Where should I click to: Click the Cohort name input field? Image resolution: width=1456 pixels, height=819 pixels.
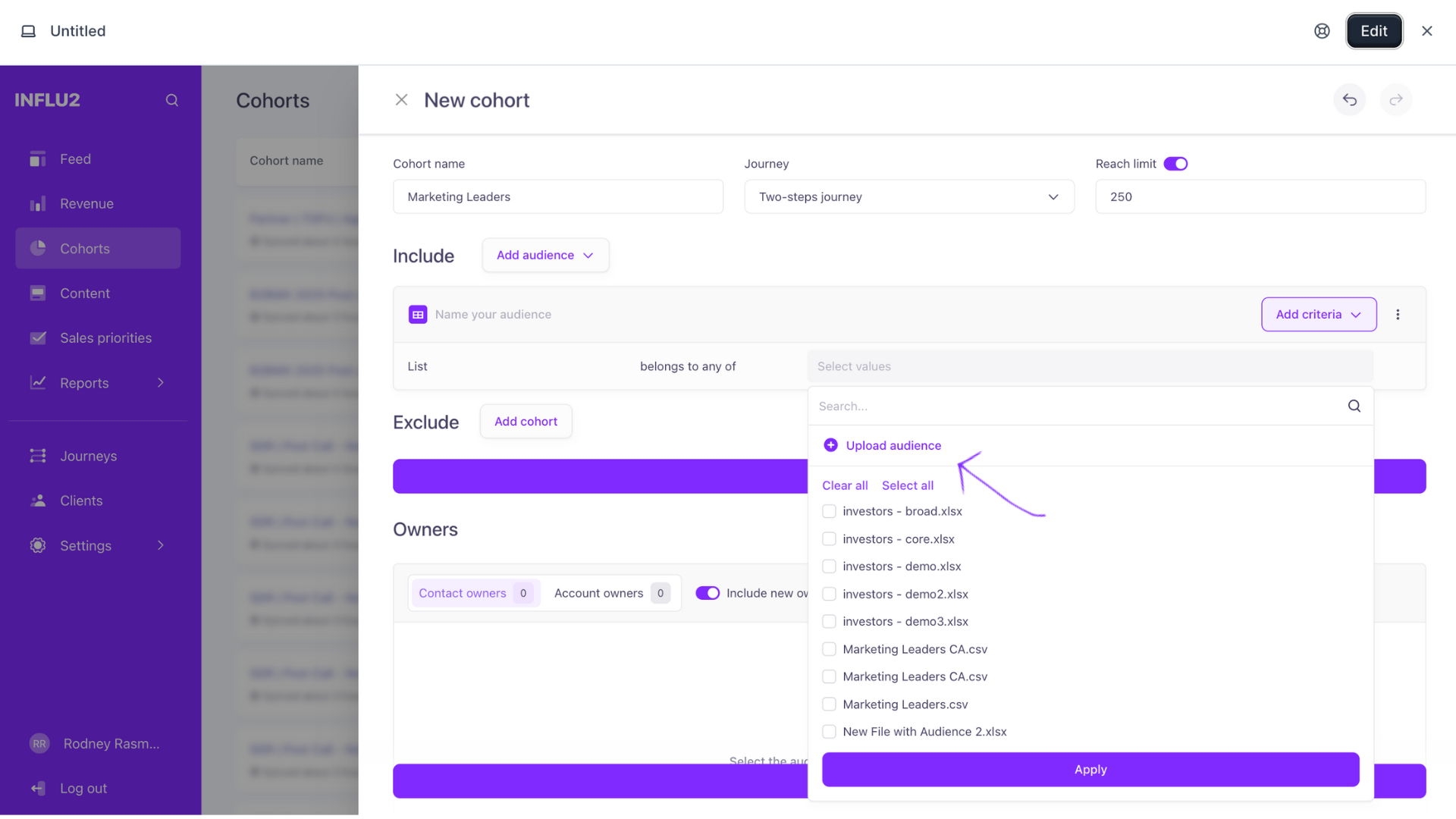coord(558,197)
